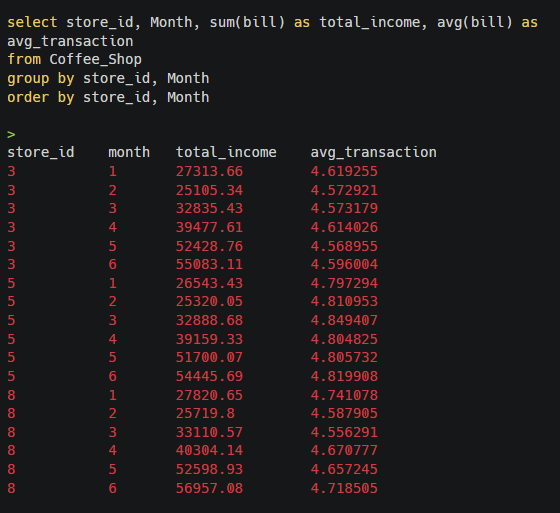Click average value 4.619255
Screen dimensions: 560x513
[344, 171]
